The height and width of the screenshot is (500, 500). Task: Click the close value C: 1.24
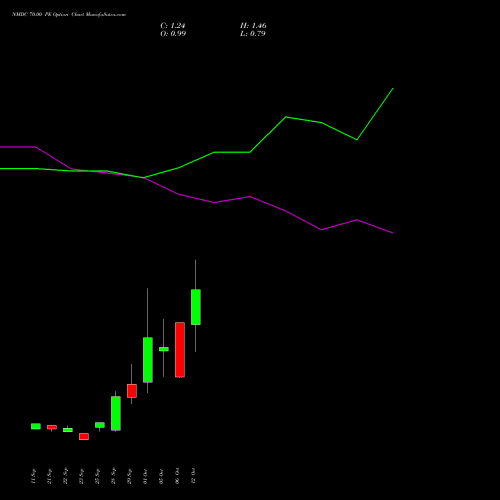pos(173,26)
